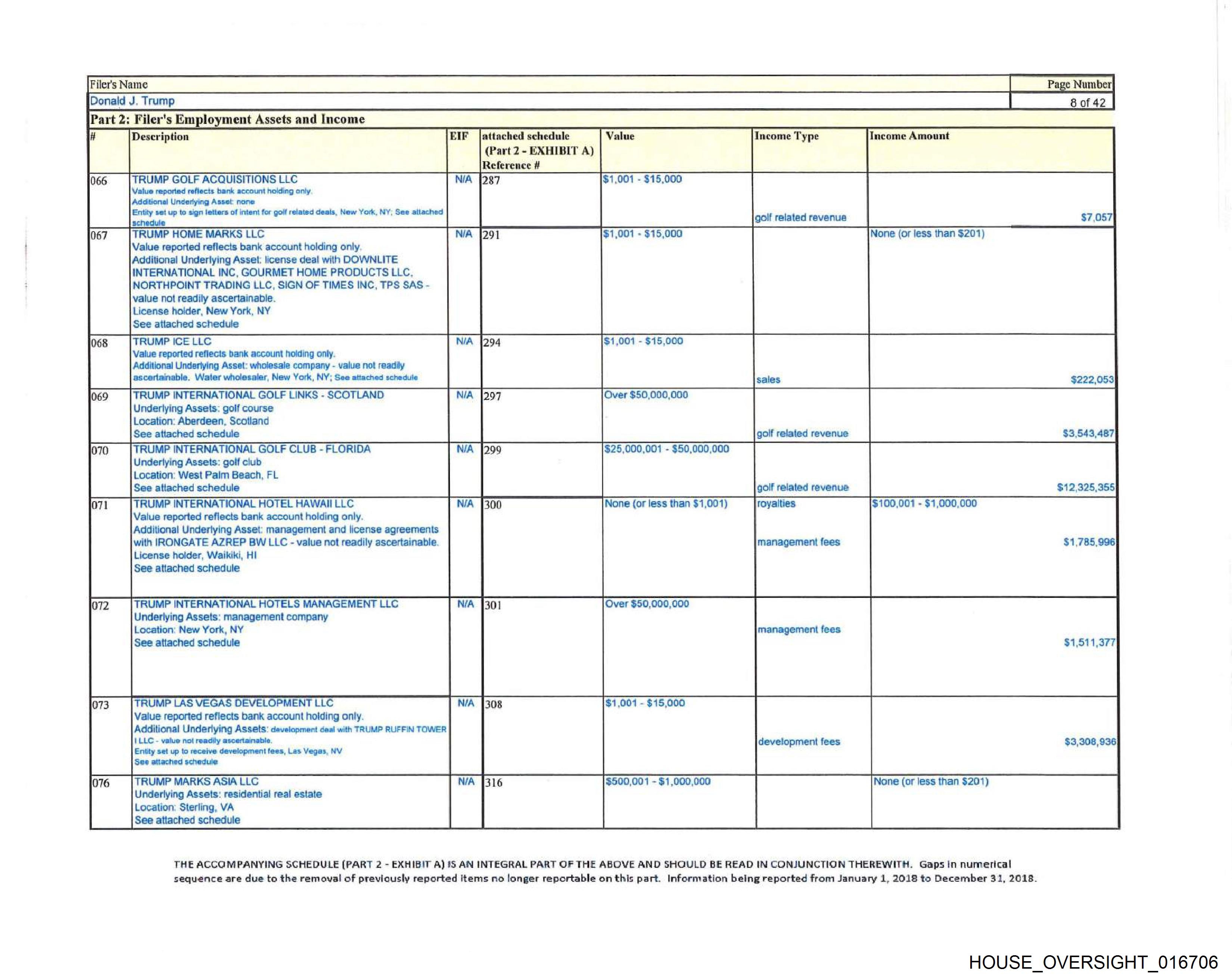Select the Value column header
Viewport: 1232px width, 978px height.
click(620, 136)
